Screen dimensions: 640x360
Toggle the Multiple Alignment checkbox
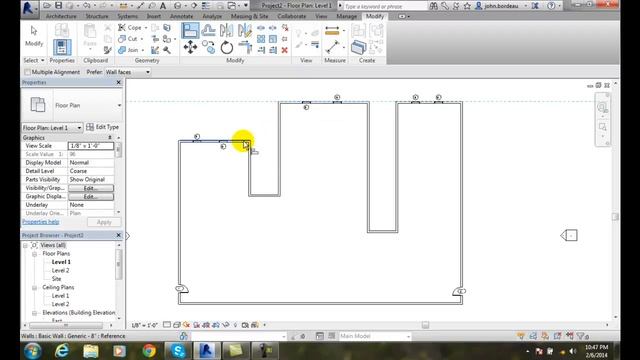pyautogui.click(x=27, y=72)
